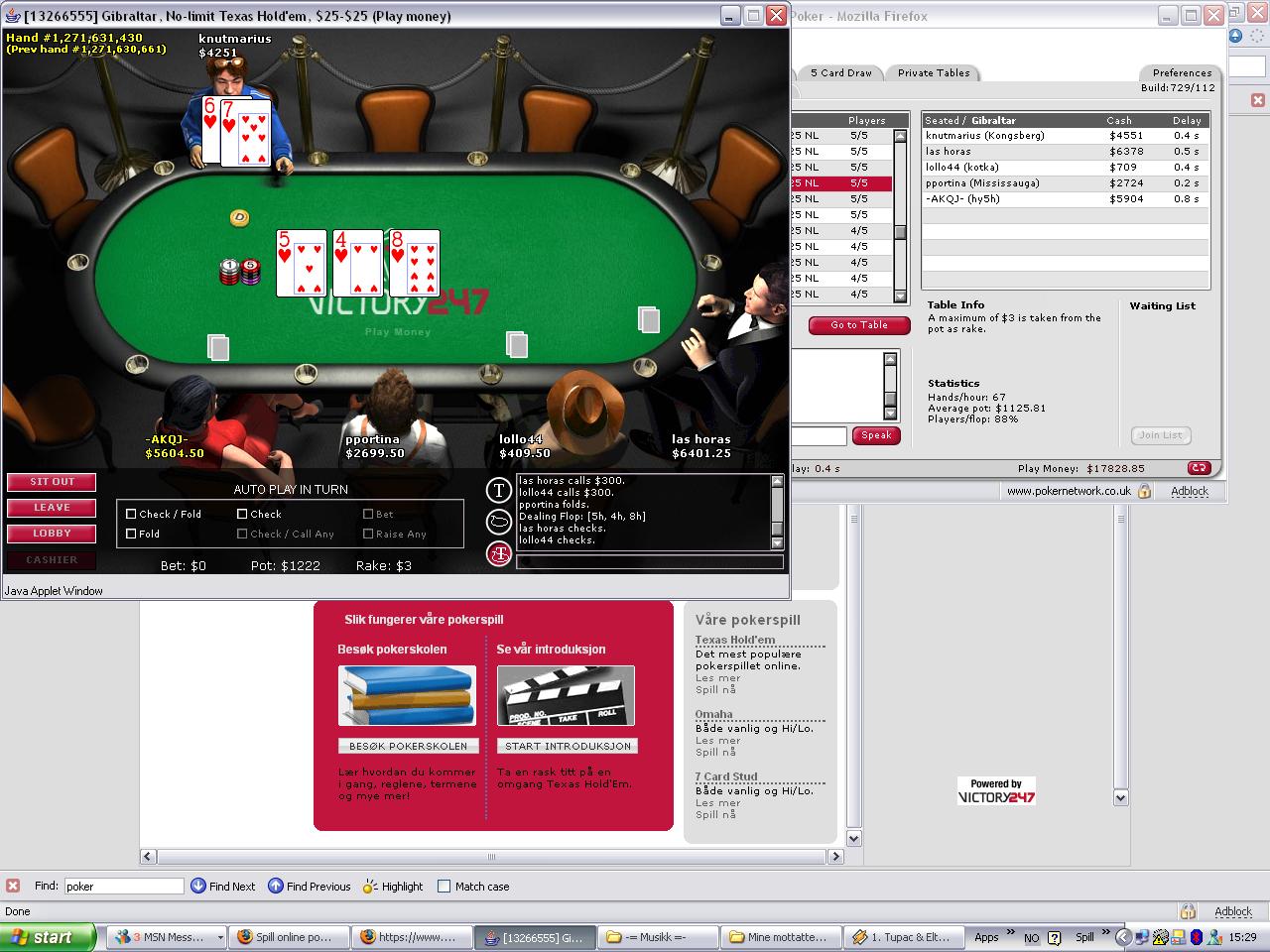Click lobby chat scrollbar down arrow
This screenshot has height=952, width=1270.
pyautogui.click(x=890, y=415)
